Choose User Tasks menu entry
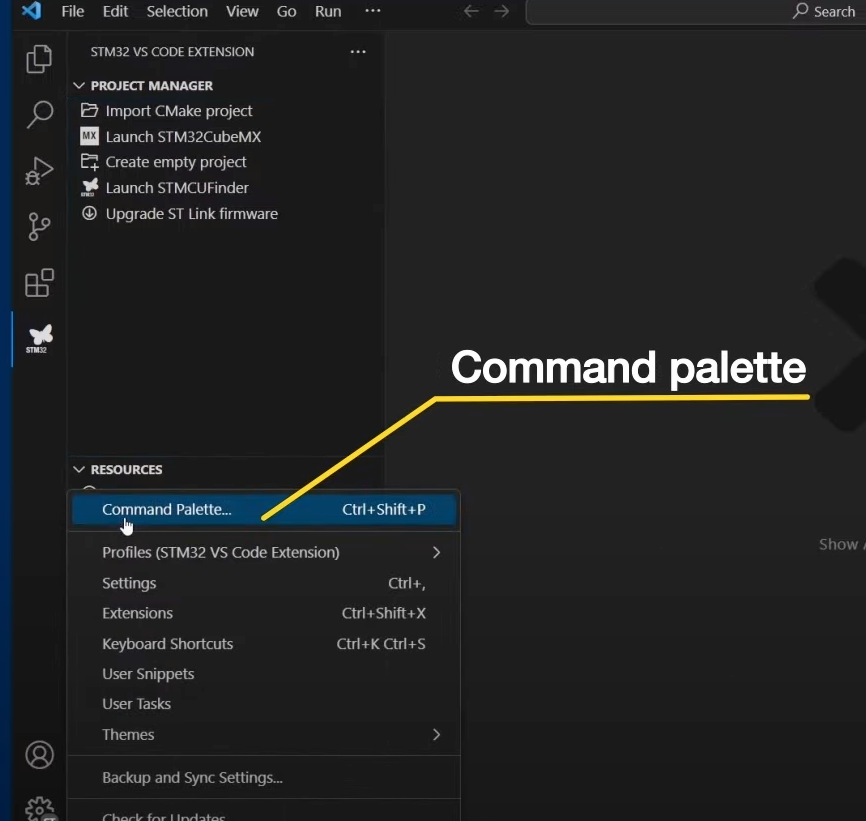This screenshot has width=866, height=821. click(x=264, y=704)
